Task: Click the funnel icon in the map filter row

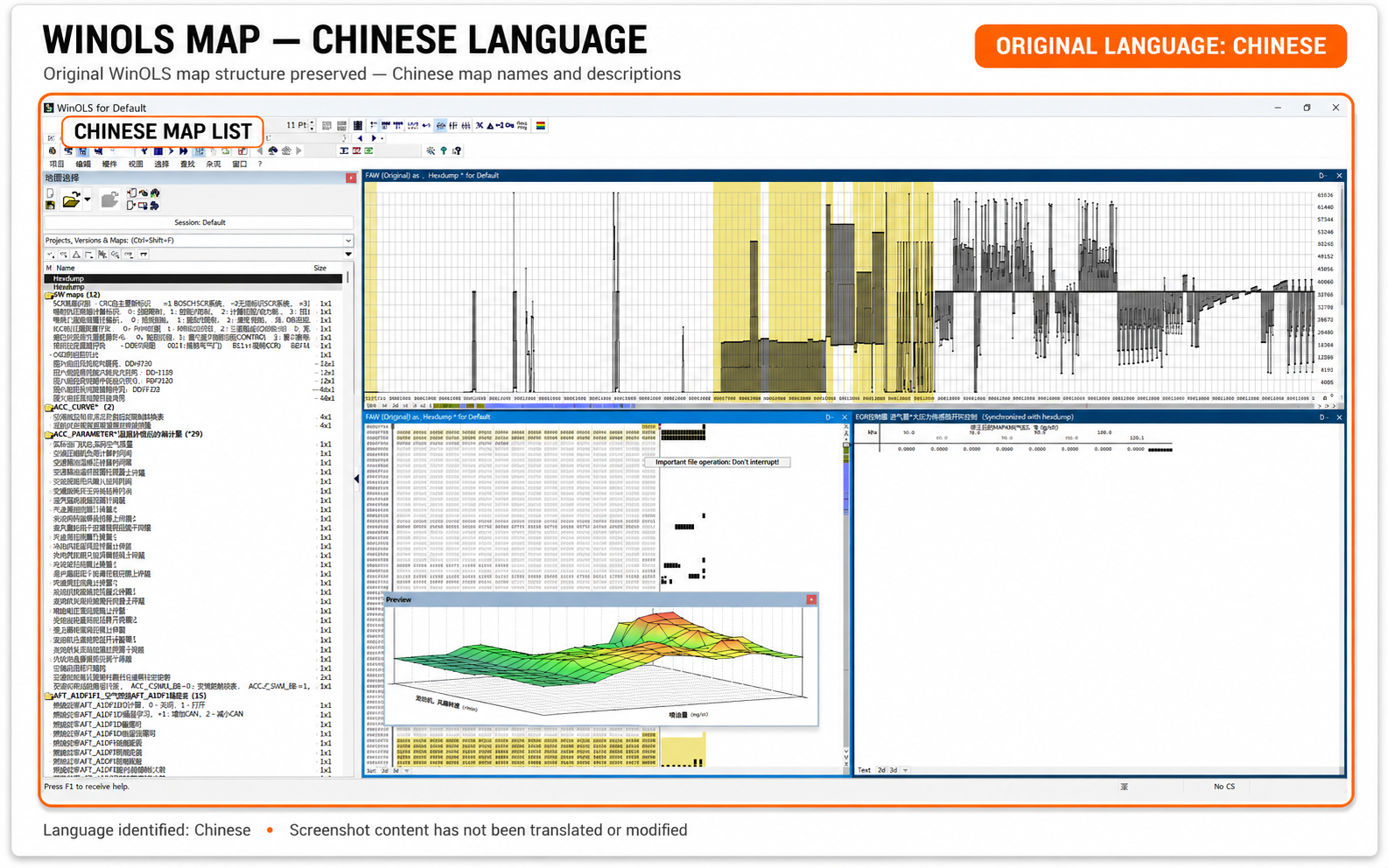Action: tap(143, 255)
